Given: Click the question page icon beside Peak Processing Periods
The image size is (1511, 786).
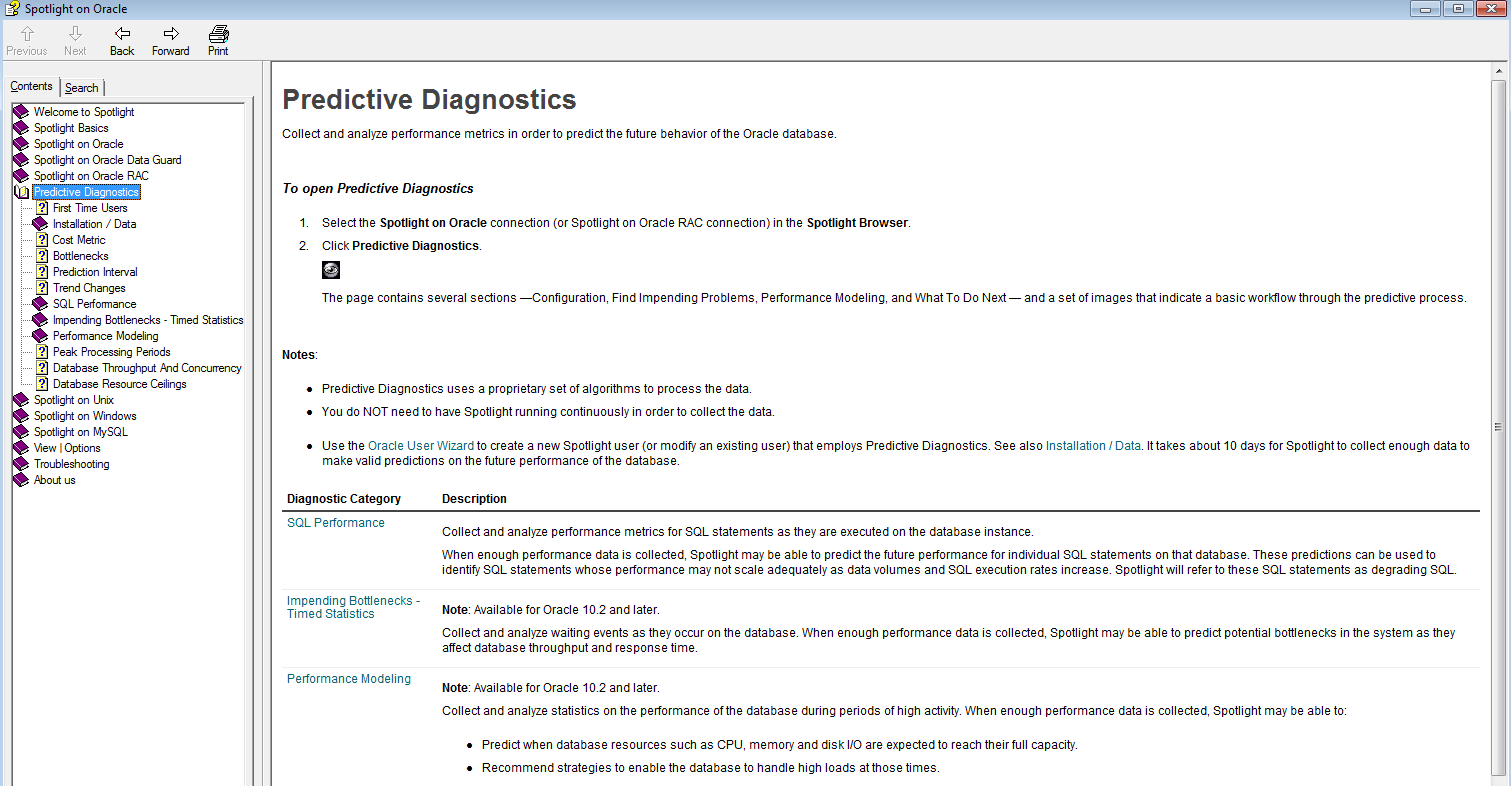Looking at the screenshot, I should tap(42, 352).
